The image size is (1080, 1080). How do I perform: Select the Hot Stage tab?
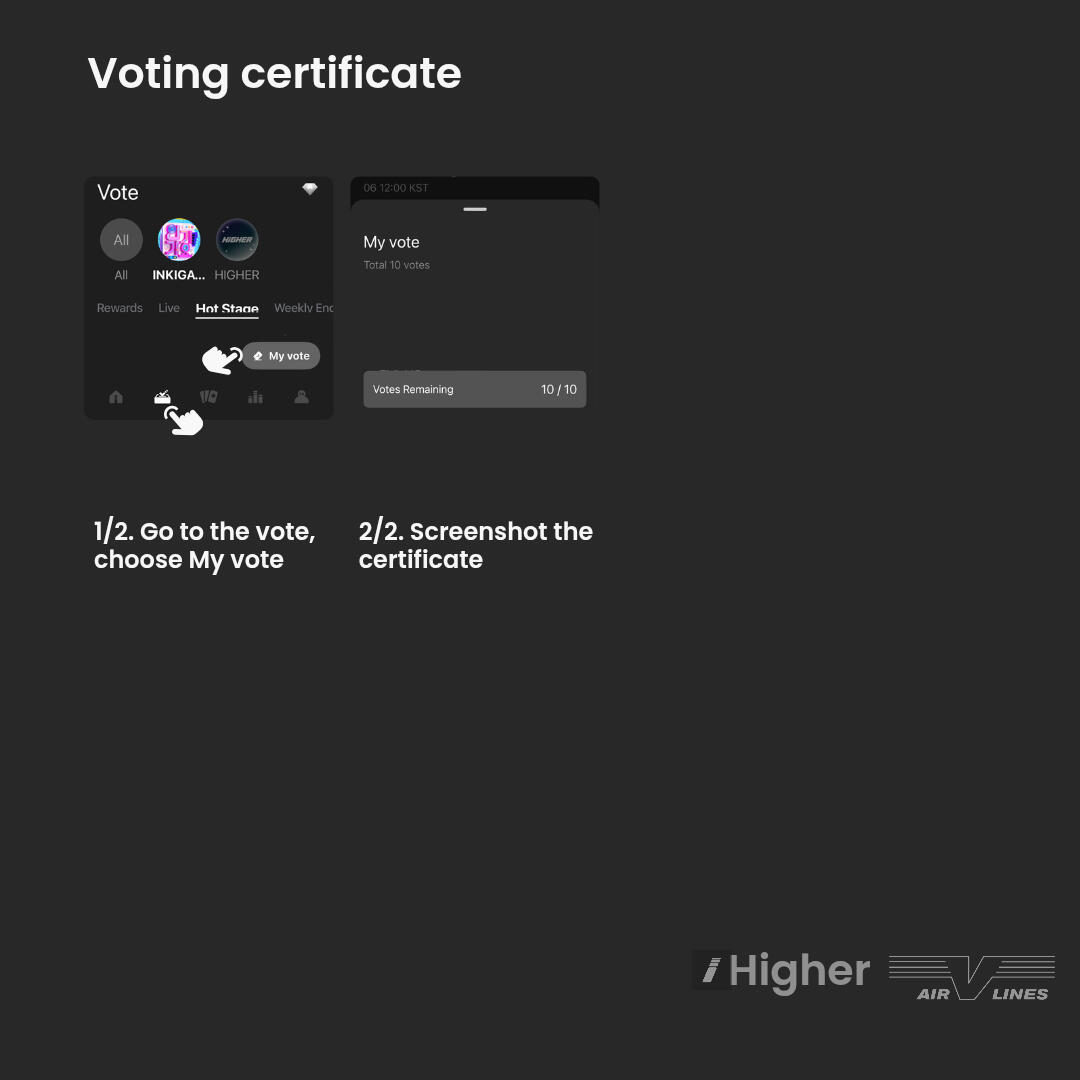[227, 308]
